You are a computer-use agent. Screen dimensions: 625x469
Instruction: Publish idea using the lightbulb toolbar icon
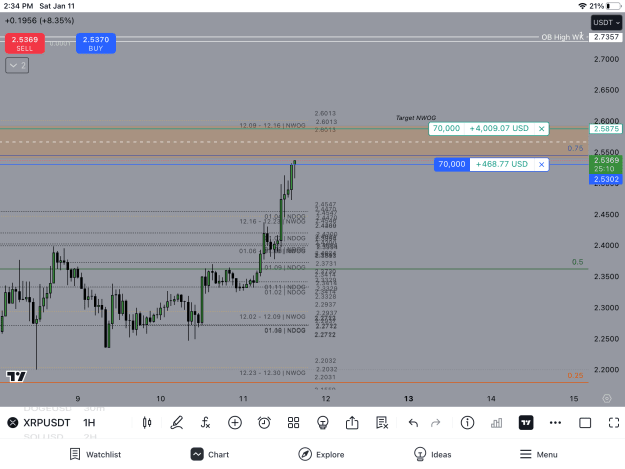[x=322, y=423]
